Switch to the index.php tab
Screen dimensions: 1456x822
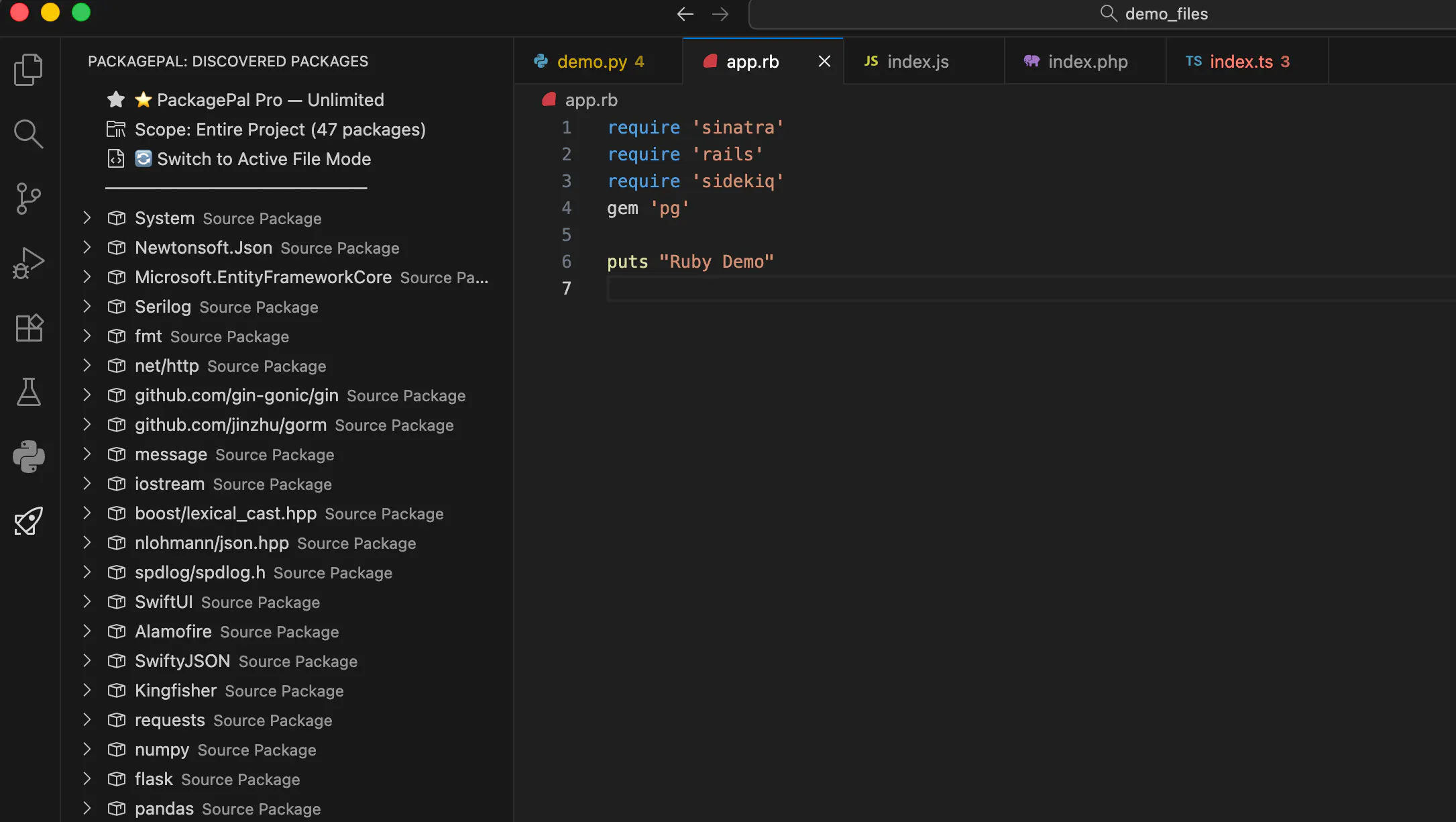point(1084,62)
